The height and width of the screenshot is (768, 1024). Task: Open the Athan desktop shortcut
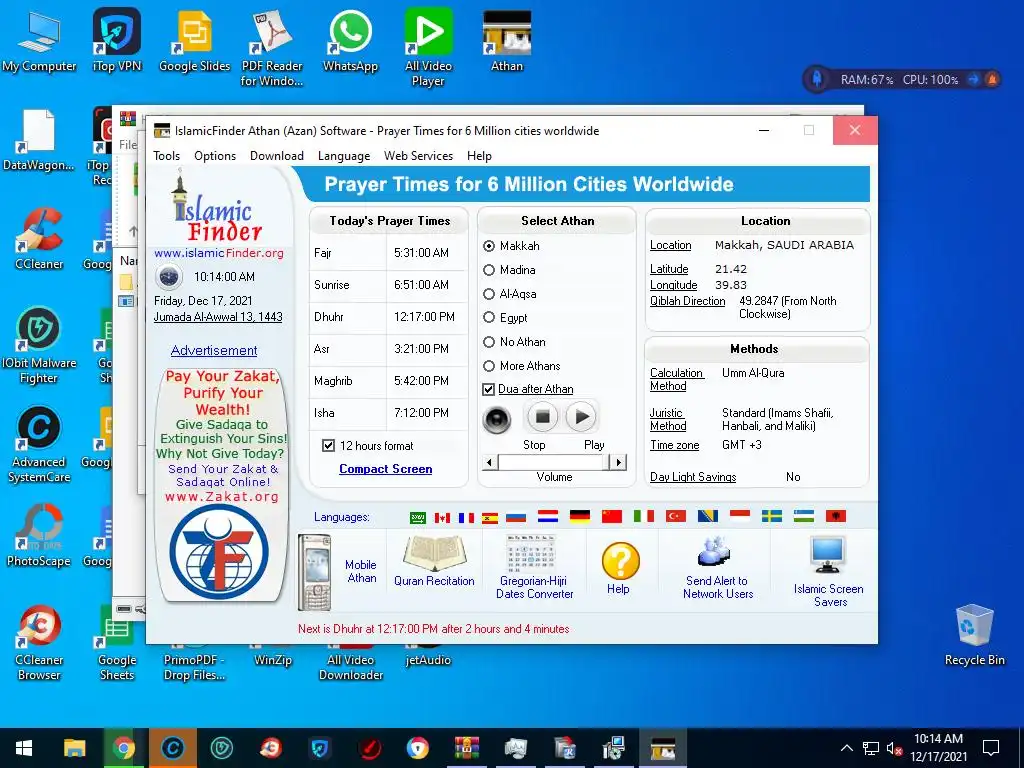coord(507,40)
